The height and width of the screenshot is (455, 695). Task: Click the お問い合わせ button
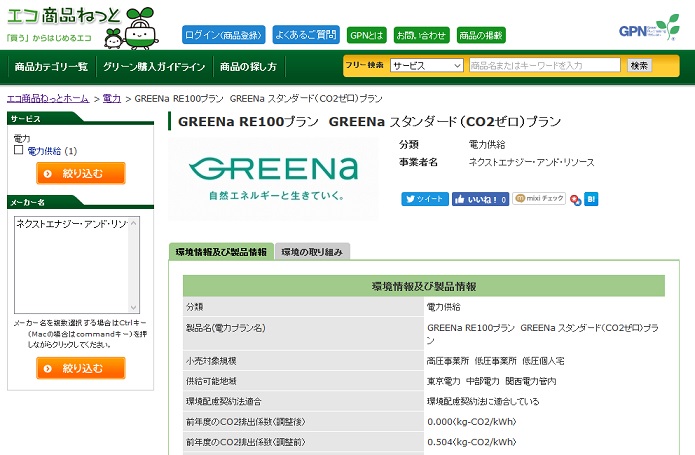coord(422,35)
